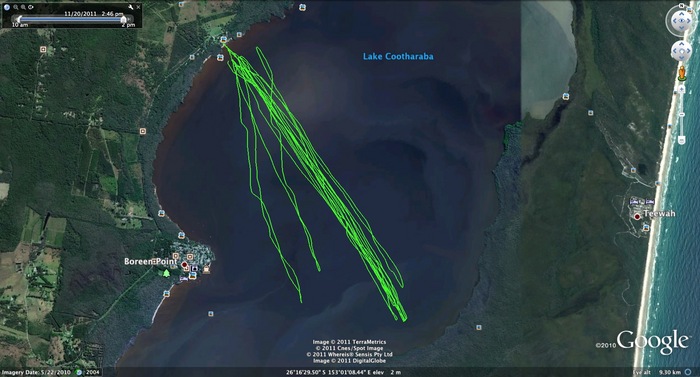The height and width of the screenshot is (377, 700).
Task: Click the north indicator on the look compass
Action: click(682, 5)
